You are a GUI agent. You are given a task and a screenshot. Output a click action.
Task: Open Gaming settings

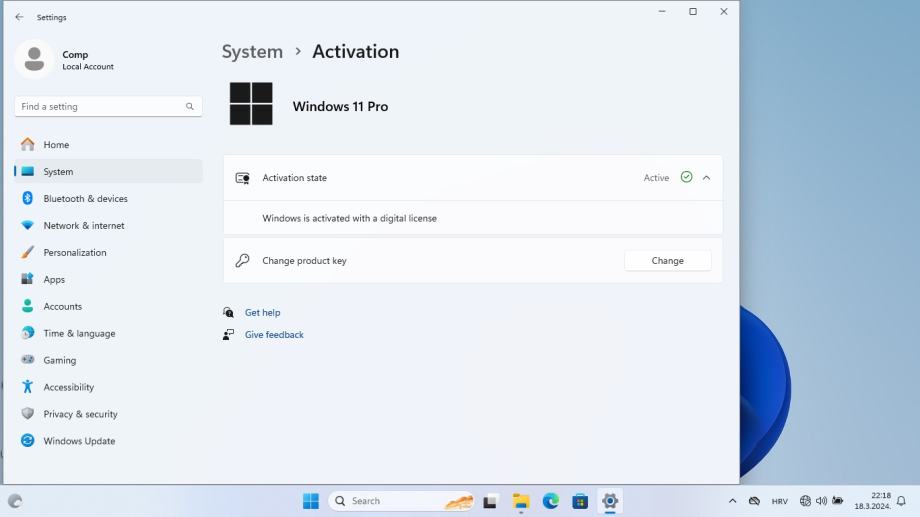pos(108,360)
